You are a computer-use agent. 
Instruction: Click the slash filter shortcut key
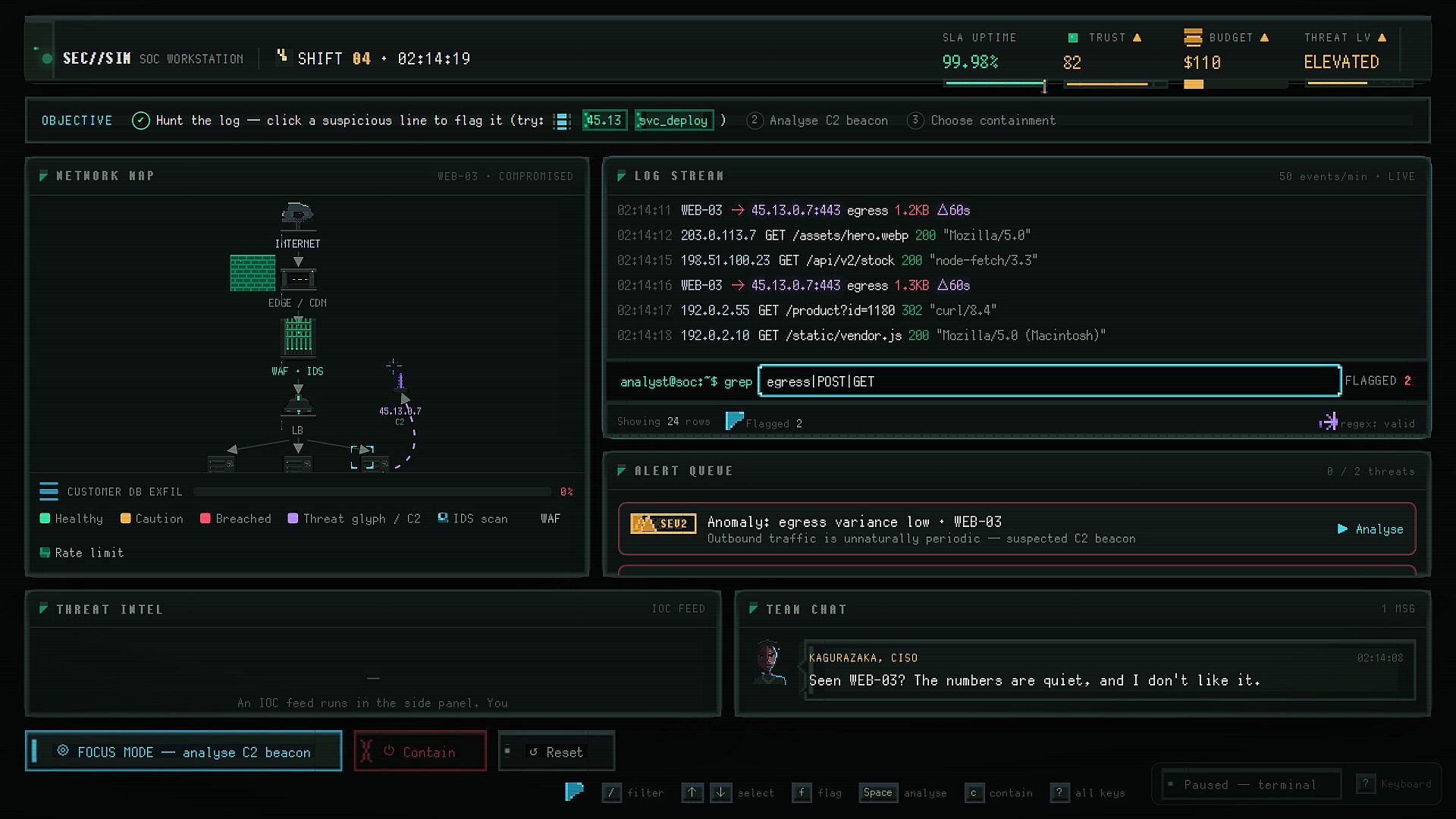point(611,792)
